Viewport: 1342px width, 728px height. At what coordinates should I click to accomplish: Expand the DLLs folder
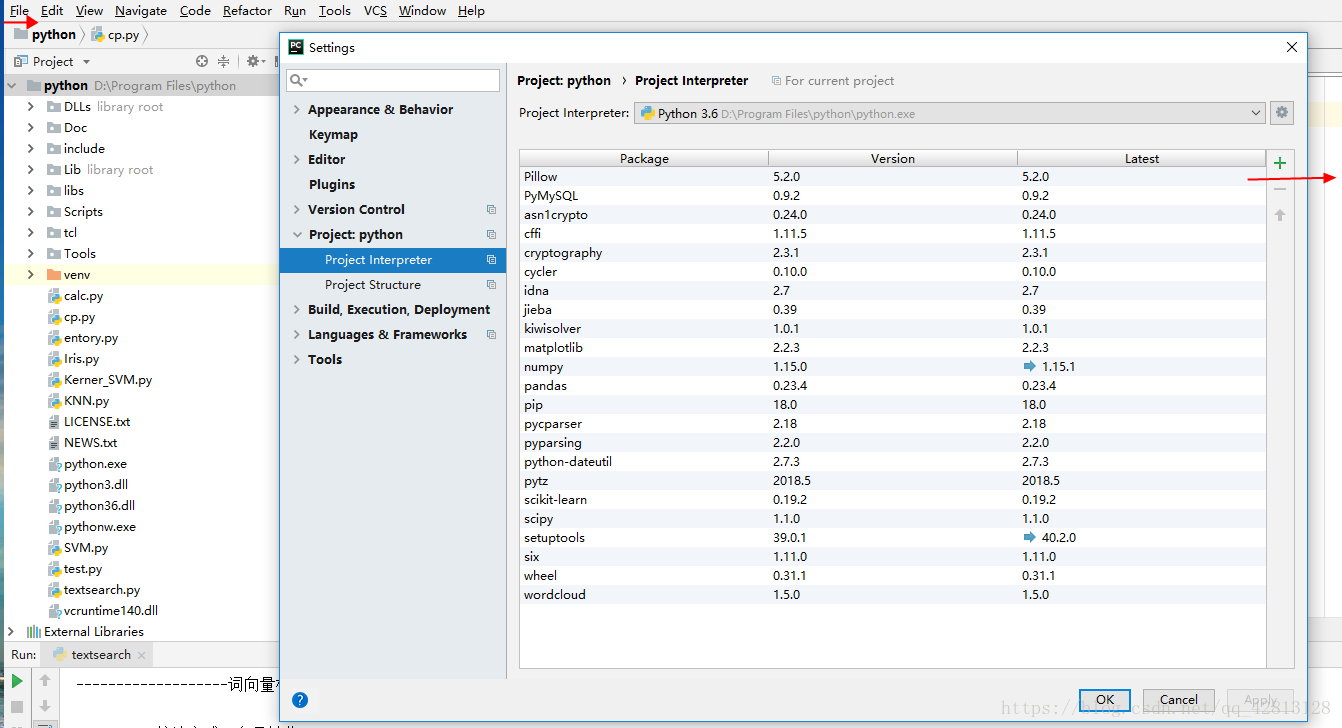click(31, 107)
